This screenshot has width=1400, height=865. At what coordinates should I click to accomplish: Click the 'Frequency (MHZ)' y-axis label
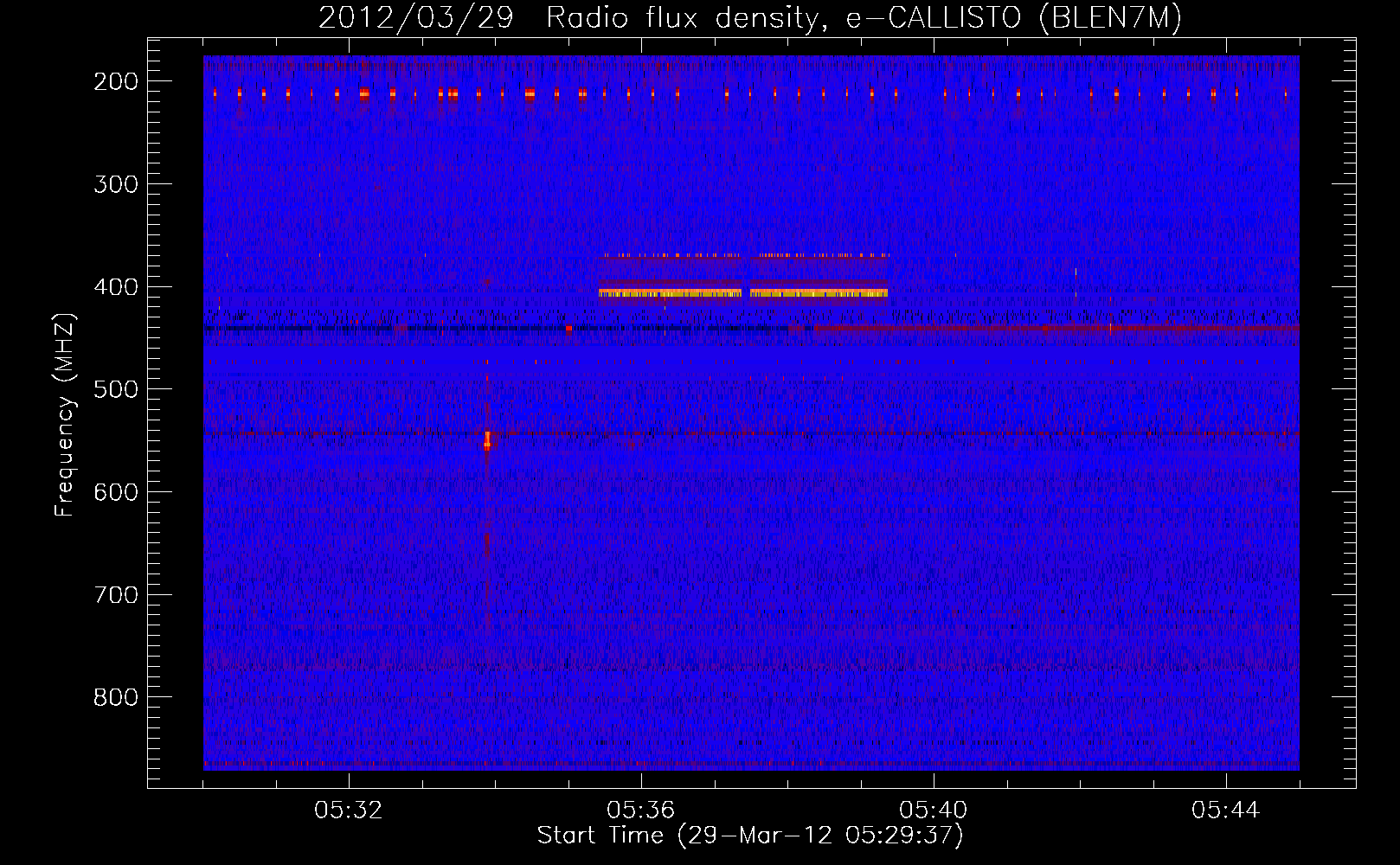click(66, 414)
